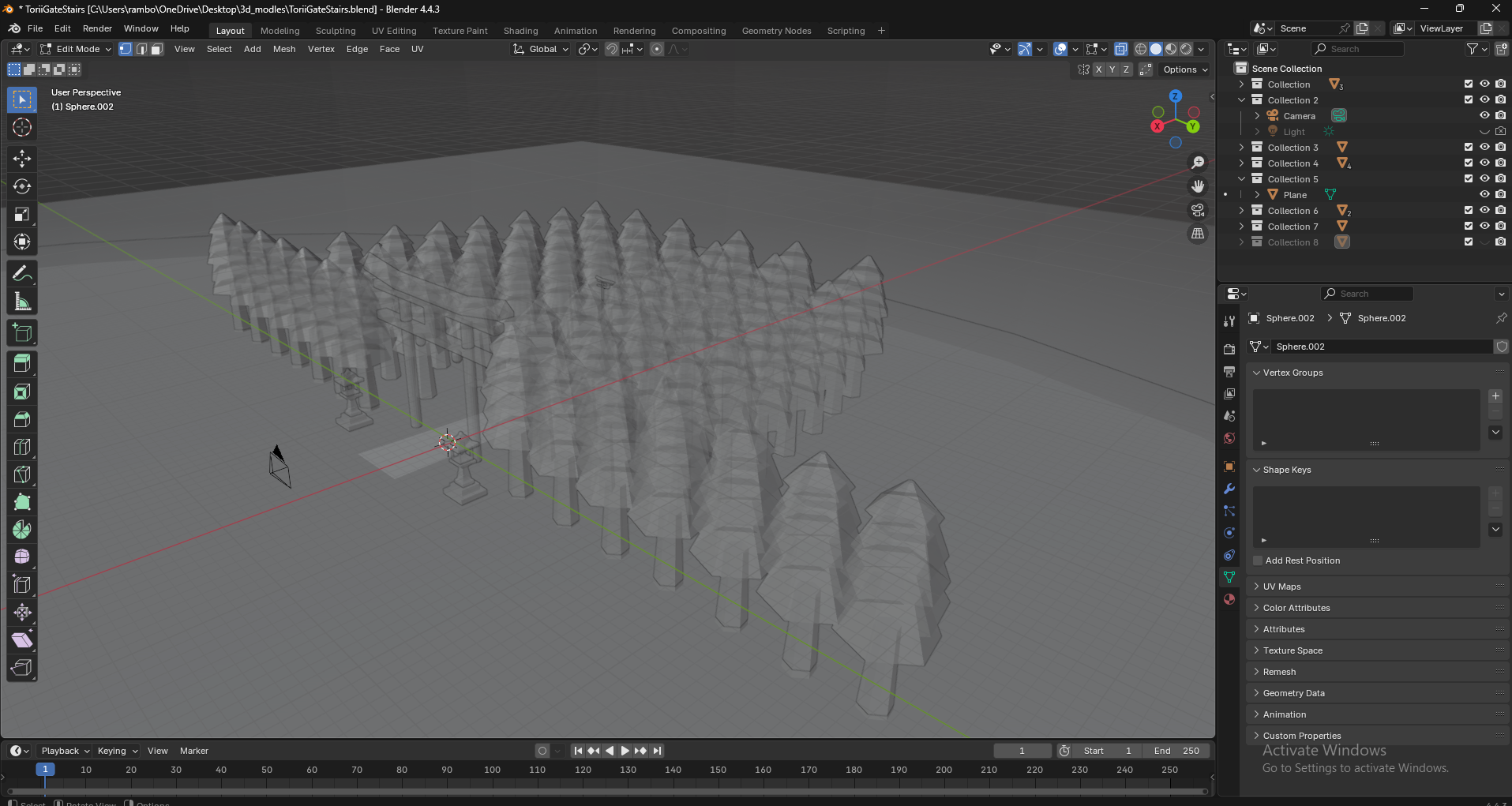Choose the Annotate pencil tool

(x=22, y=274)
